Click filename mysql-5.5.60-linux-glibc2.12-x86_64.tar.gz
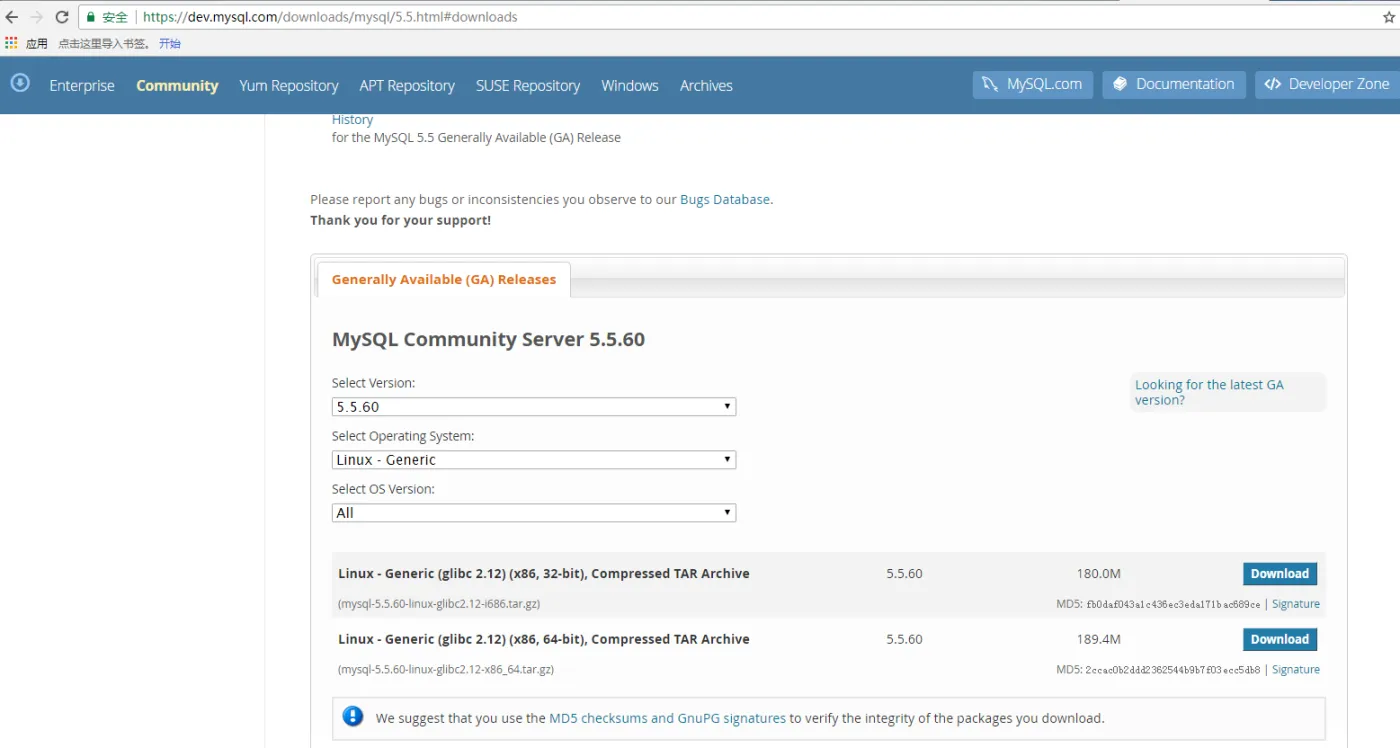1400x748 pixels. [x=446, y=670]
